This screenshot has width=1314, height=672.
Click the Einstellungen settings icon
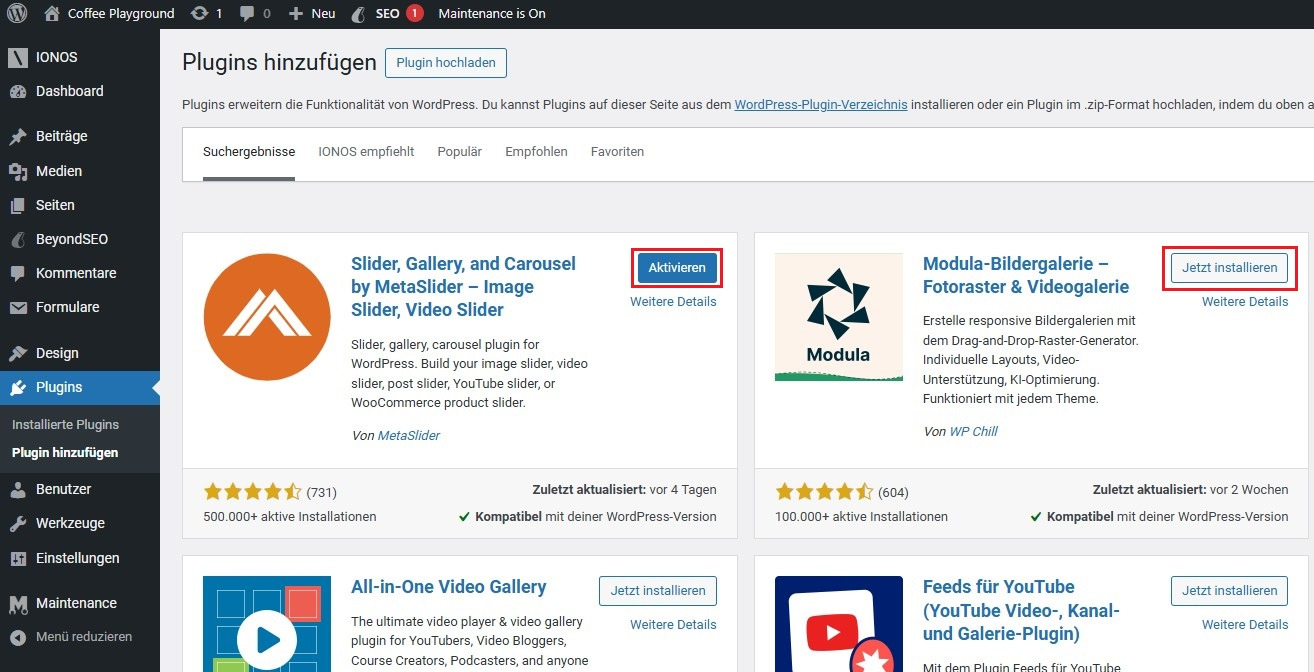tap(18, 558)
